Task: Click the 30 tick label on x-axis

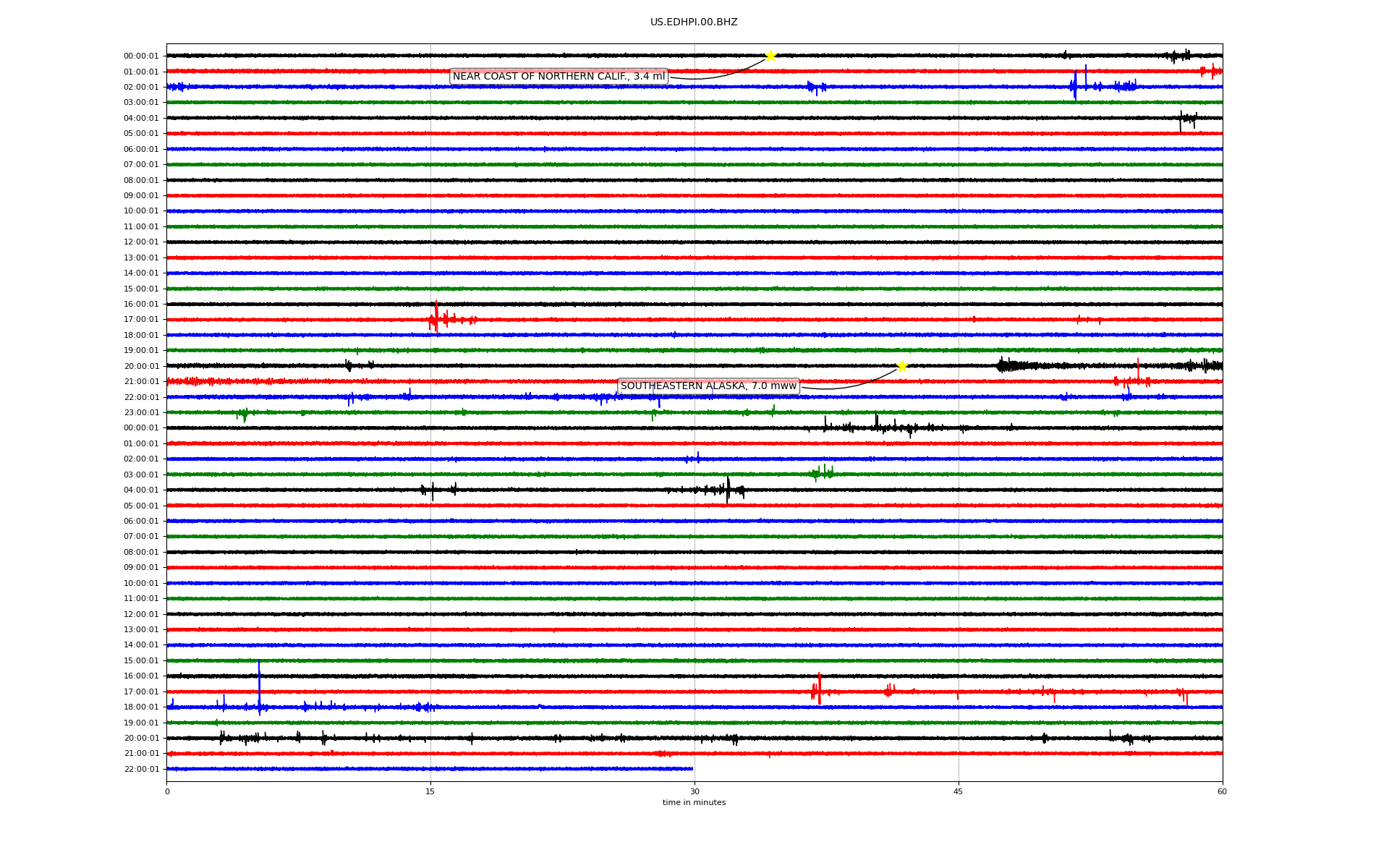Action: [x=694, y=791]
